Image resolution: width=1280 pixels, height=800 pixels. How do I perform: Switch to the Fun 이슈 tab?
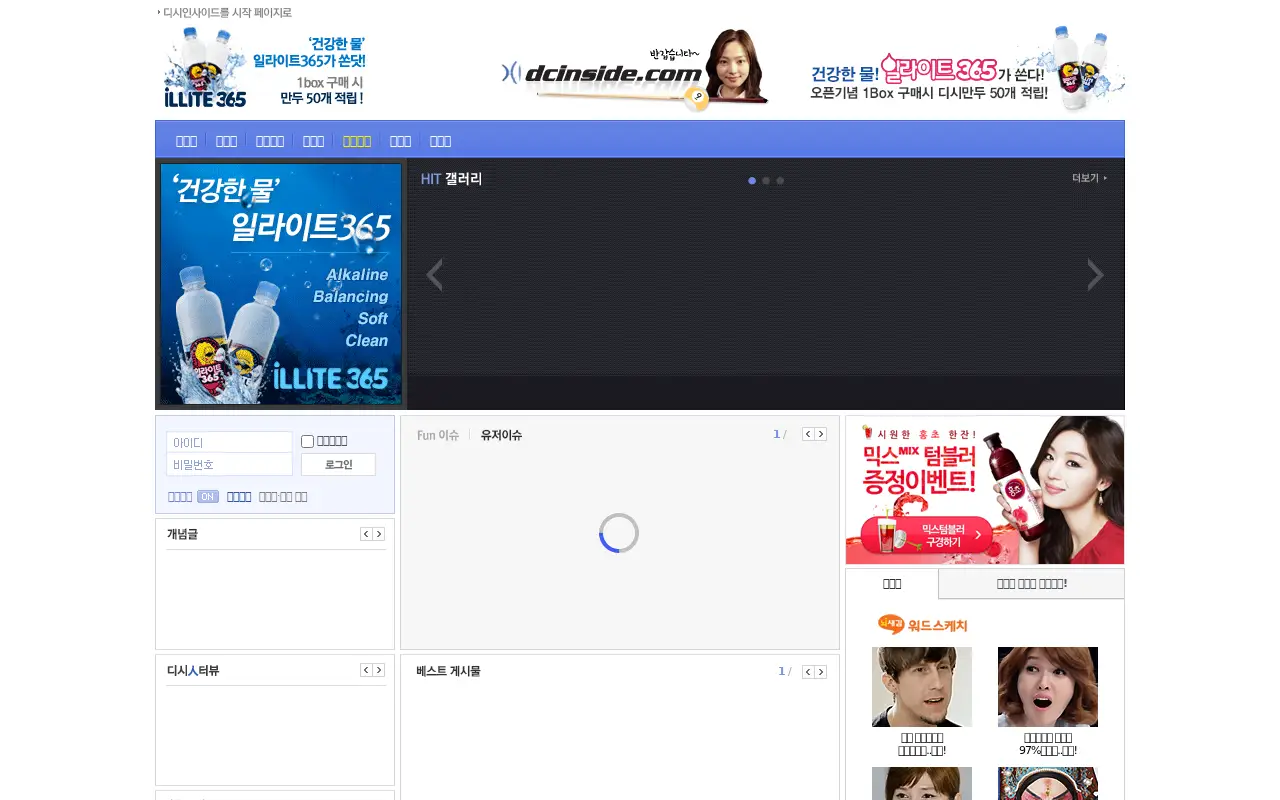(438, 435)
